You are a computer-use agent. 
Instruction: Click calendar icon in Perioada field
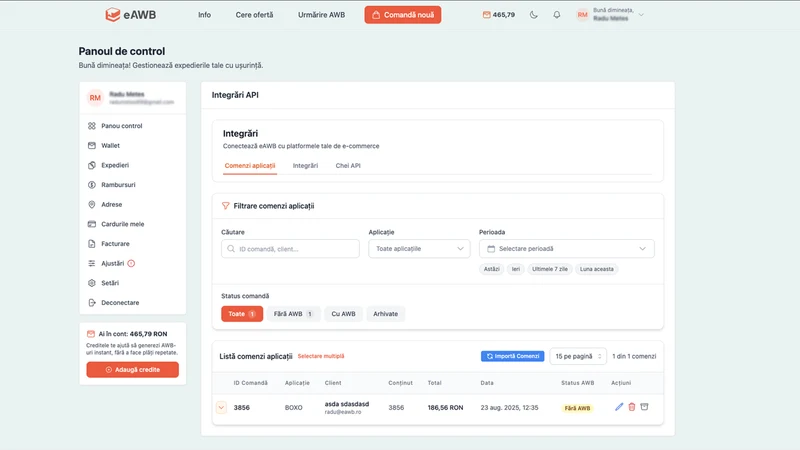[x=491, y=249]
